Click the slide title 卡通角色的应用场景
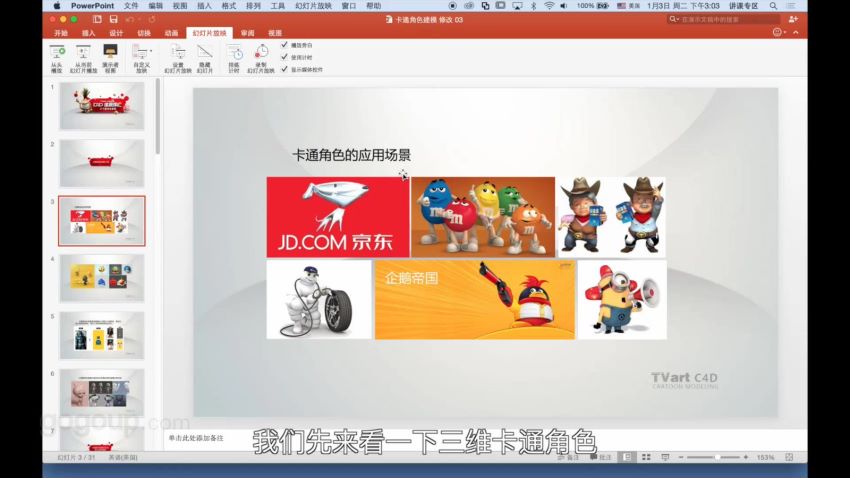The height and width of the screenshot is (478, 850). pyautogui.click(x=351, y=155)
